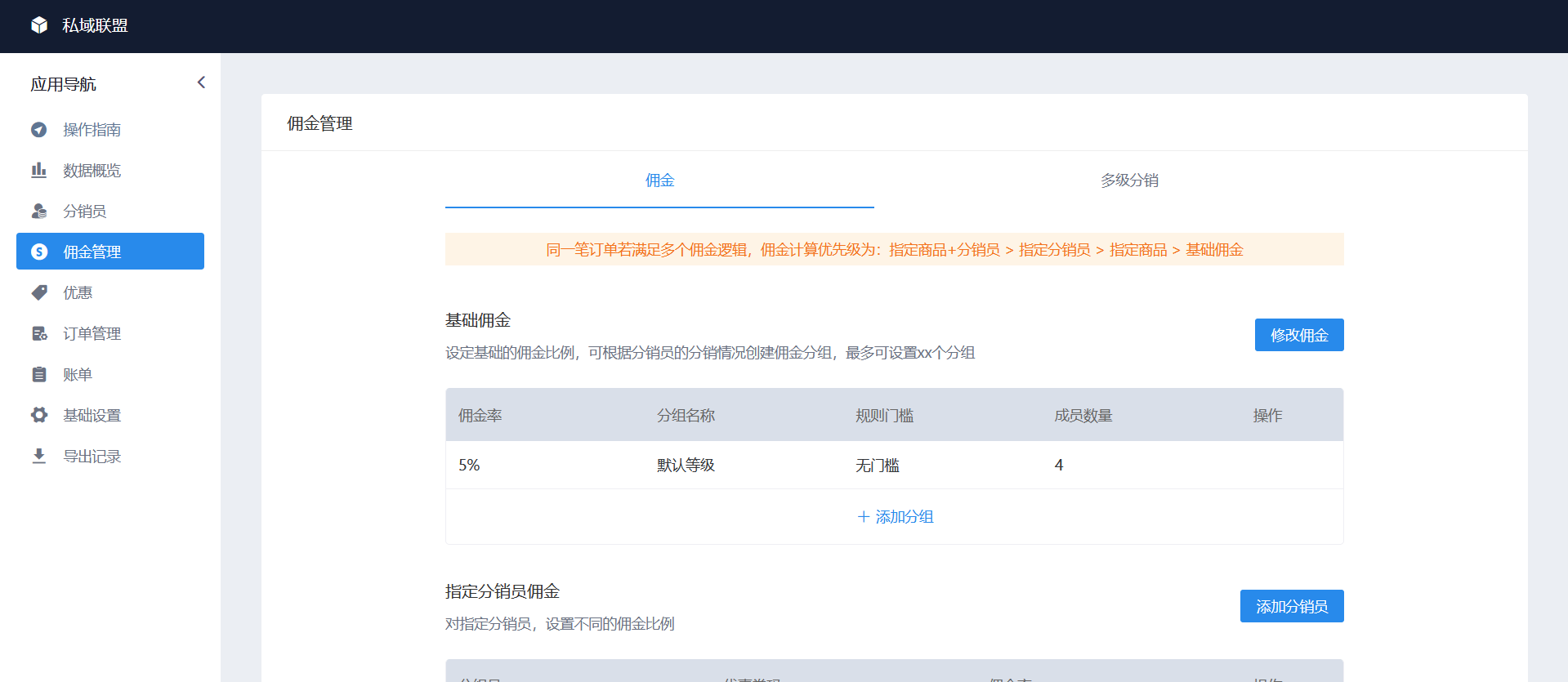
Task: Click the 账单 clipboard icon
Action: 39,374
